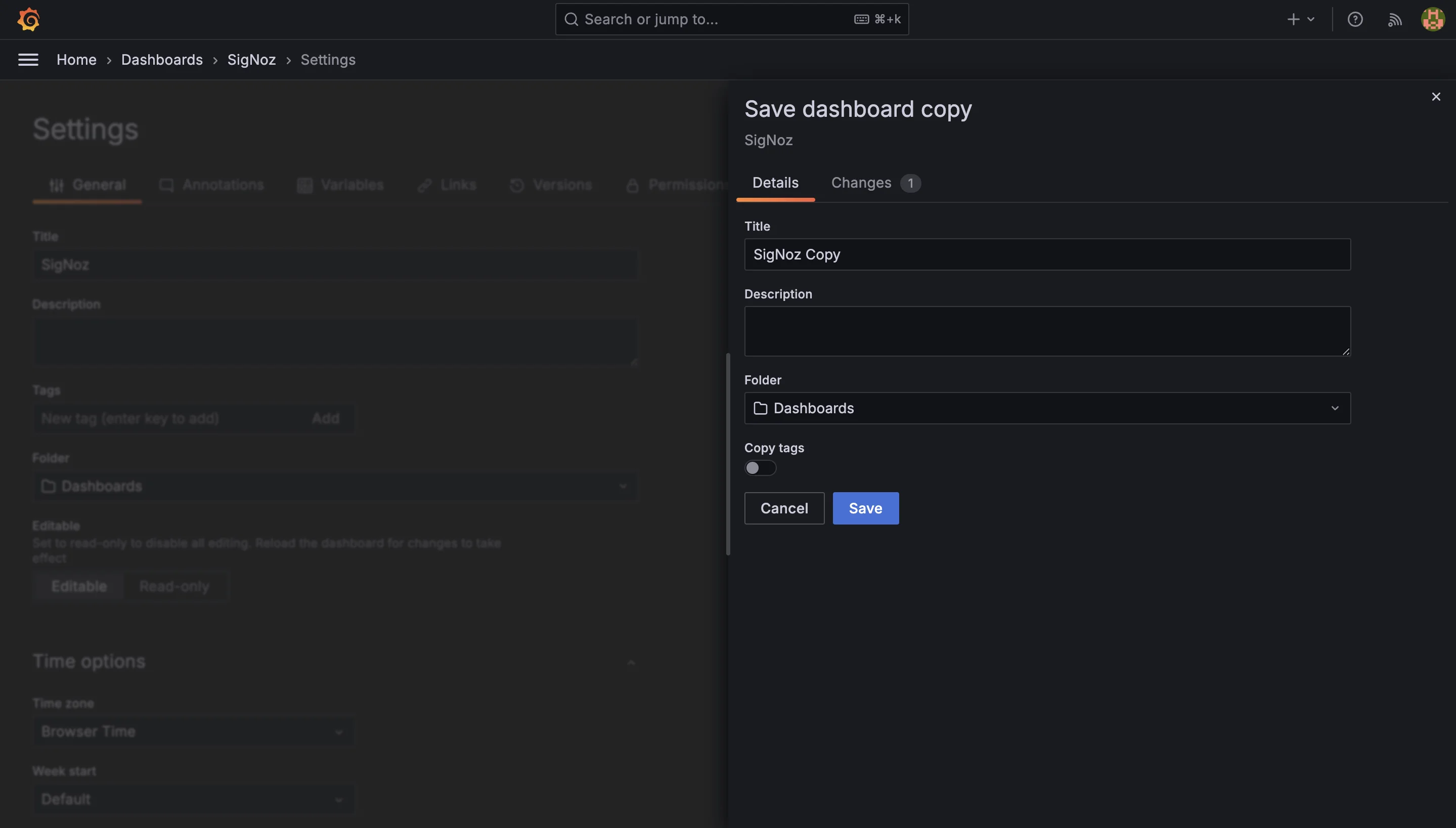This screenshot has height=828, width=1456.
Task: Click the keyboard shortcut icon in search
Action: point(861,19)
